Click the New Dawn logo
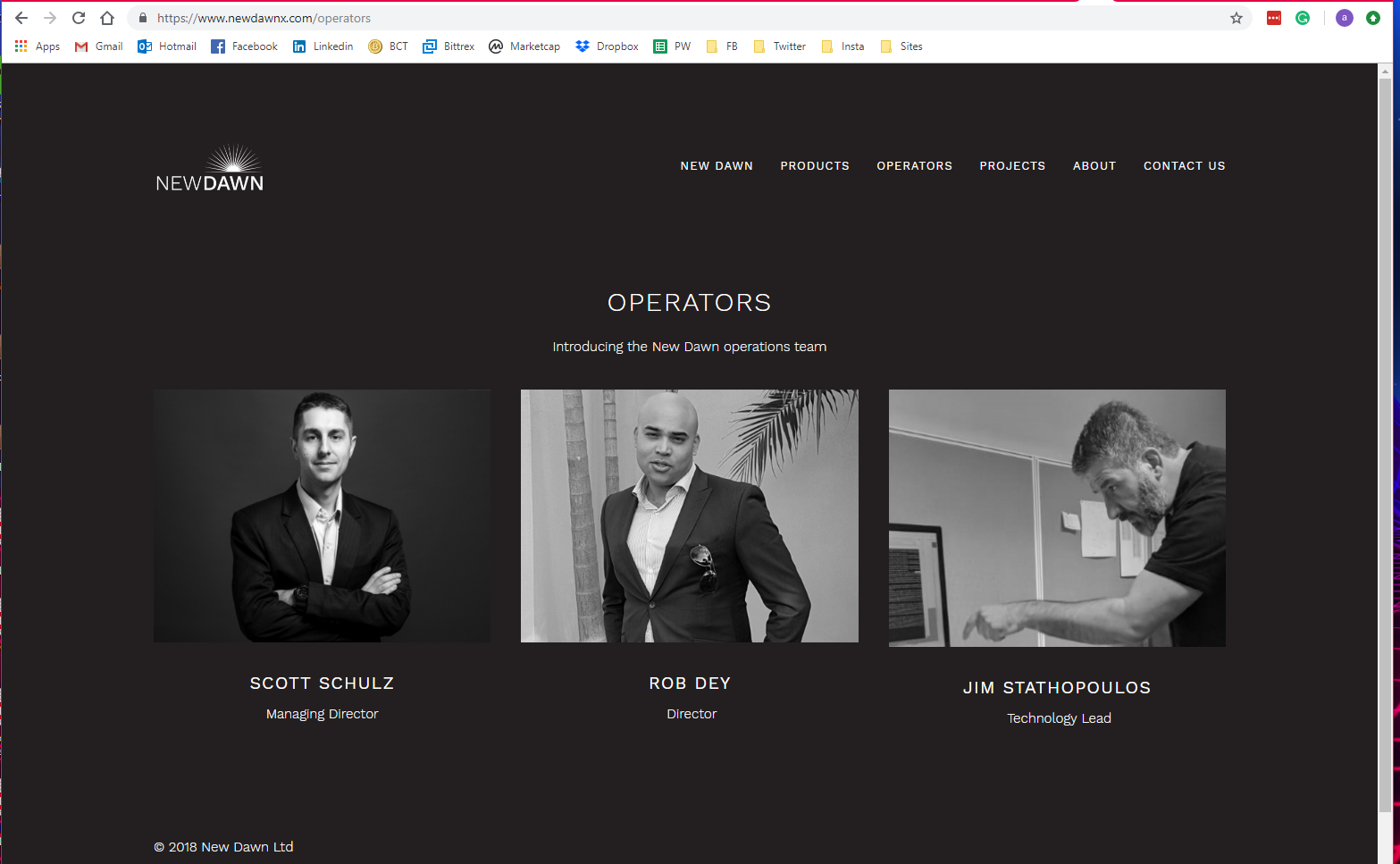Screen dimensions: 1400x864 (210, 169)
